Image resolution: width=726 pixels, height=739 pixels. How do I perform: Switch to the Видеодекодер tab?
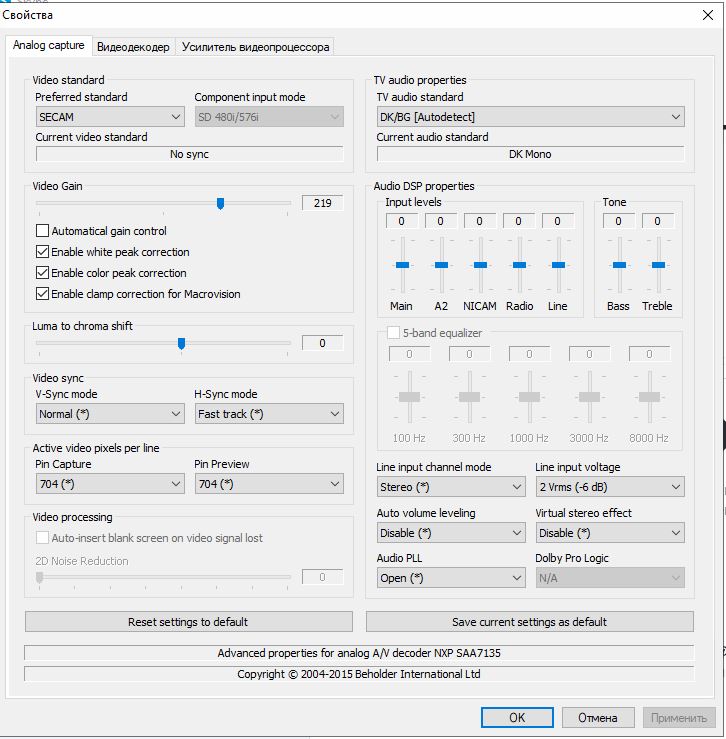(x=133, y=47)
